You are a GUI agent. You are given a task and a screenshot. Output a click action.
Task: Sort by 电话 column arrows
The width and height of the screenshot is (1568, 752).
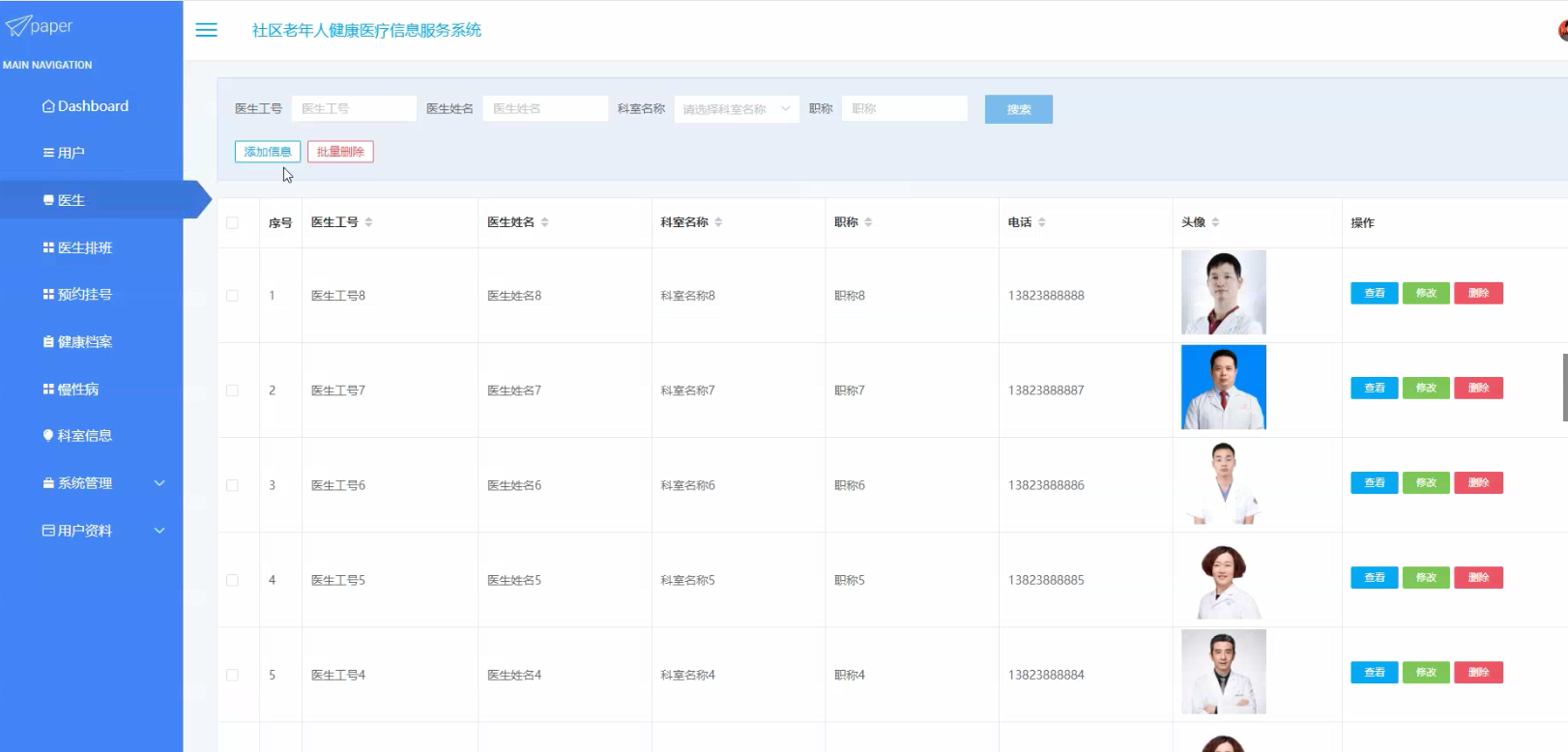click(1042, 222)
